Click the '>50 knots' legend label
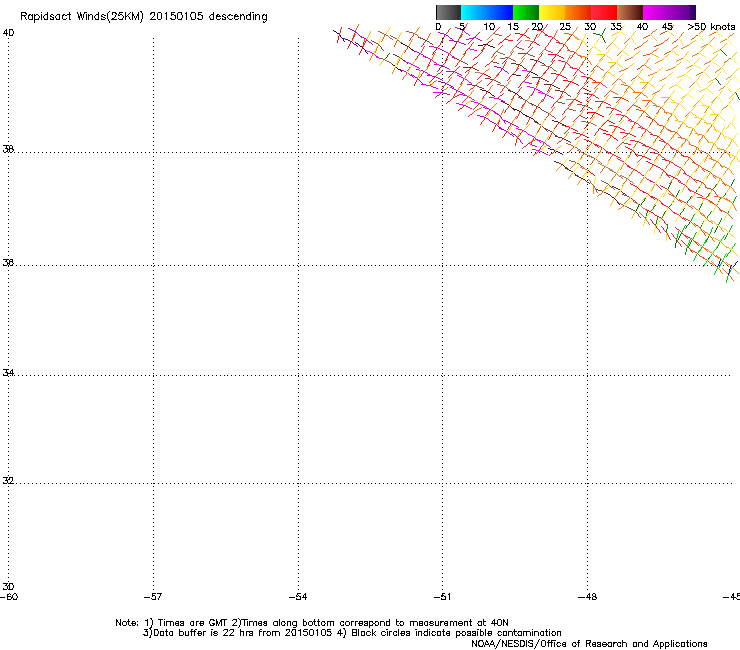The height and width of the screenshot is (650, 740). [711, 27]
